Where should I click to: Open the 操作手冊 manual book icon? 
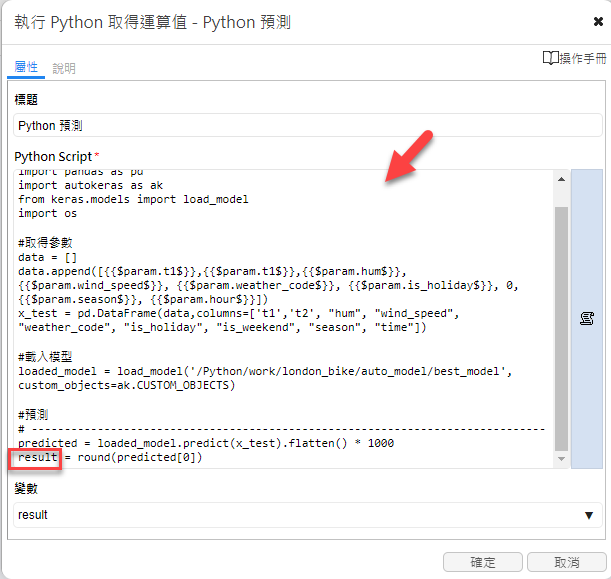pyautogui.click(x=551, y=58)
